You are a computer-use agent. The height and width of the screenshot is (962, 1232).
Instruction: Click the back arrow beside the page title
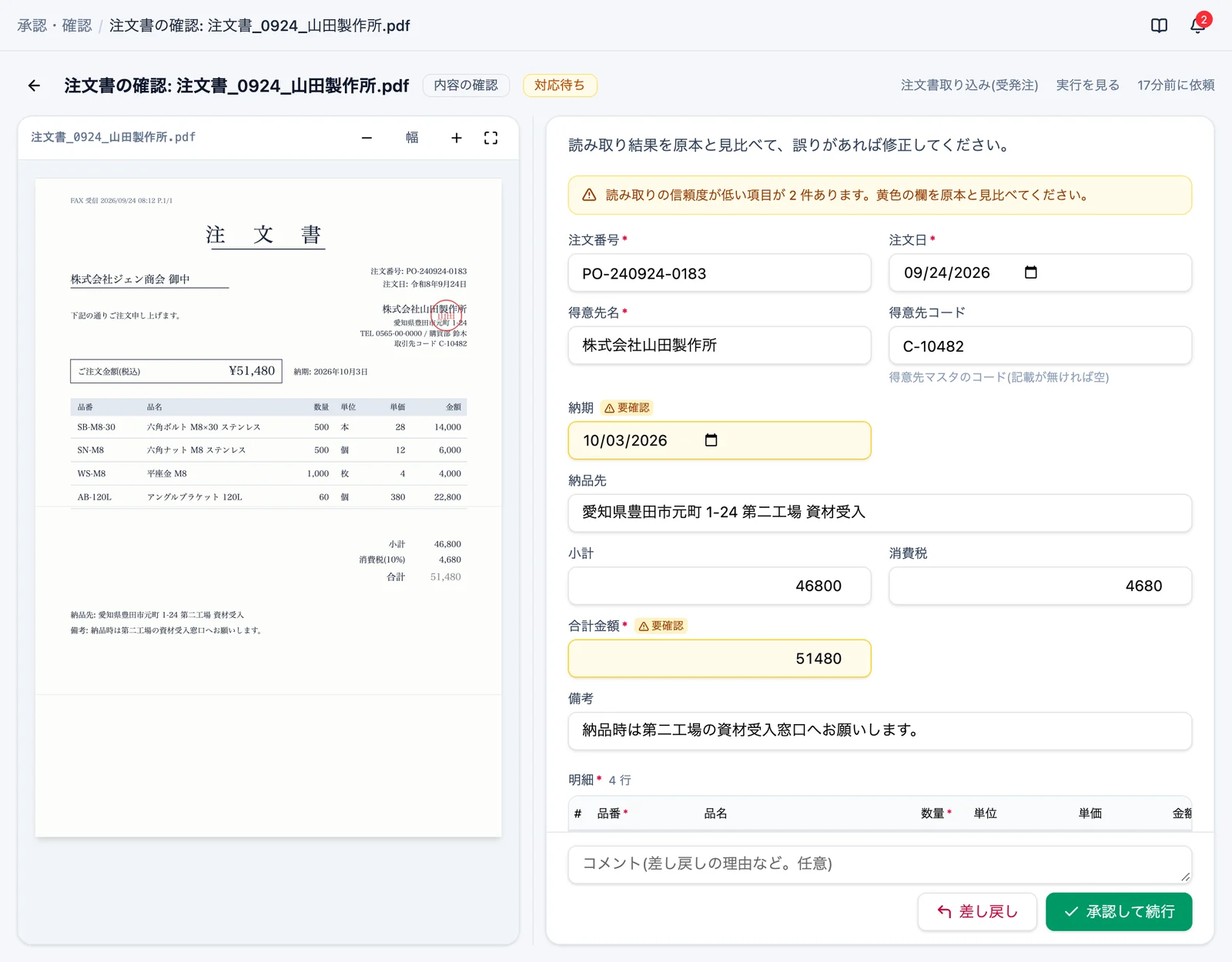[34, 85]
